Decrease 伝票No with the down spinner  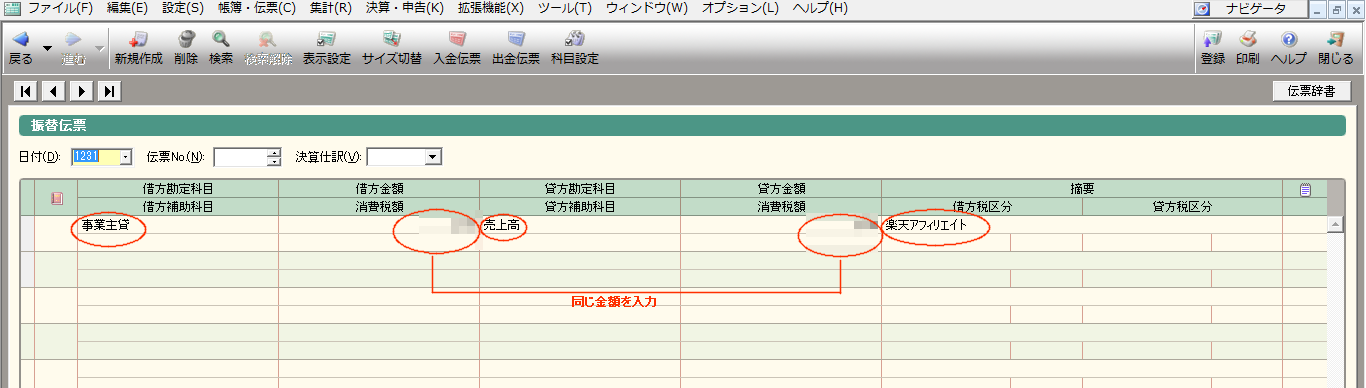click(274, 161)
